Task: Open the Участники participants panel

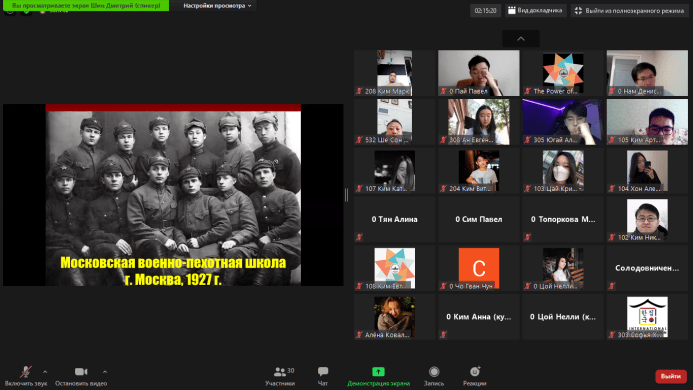Action: point(280,376)
